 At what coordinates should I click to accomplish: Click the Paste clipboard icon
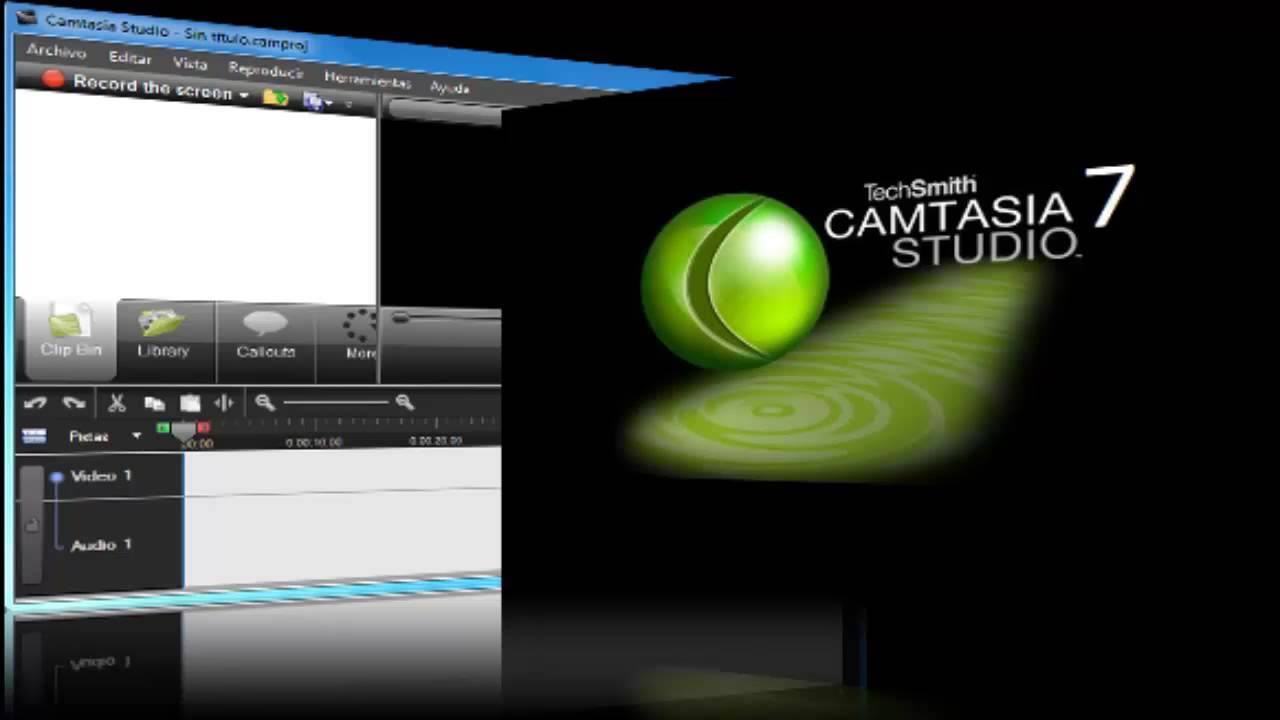pos(190,403)
